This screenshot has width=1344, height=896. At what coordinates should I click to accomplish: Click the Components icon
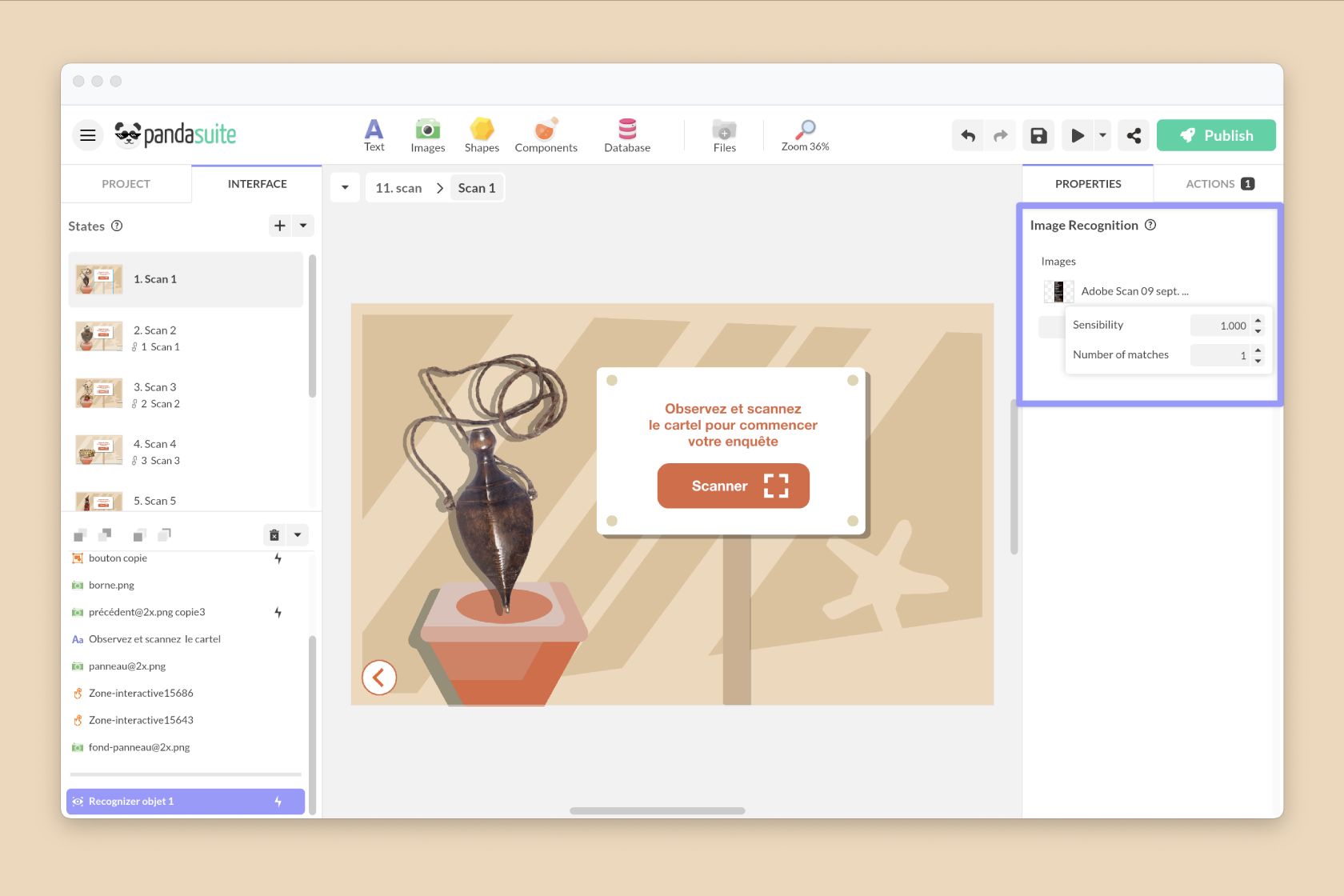coord(546,134)
